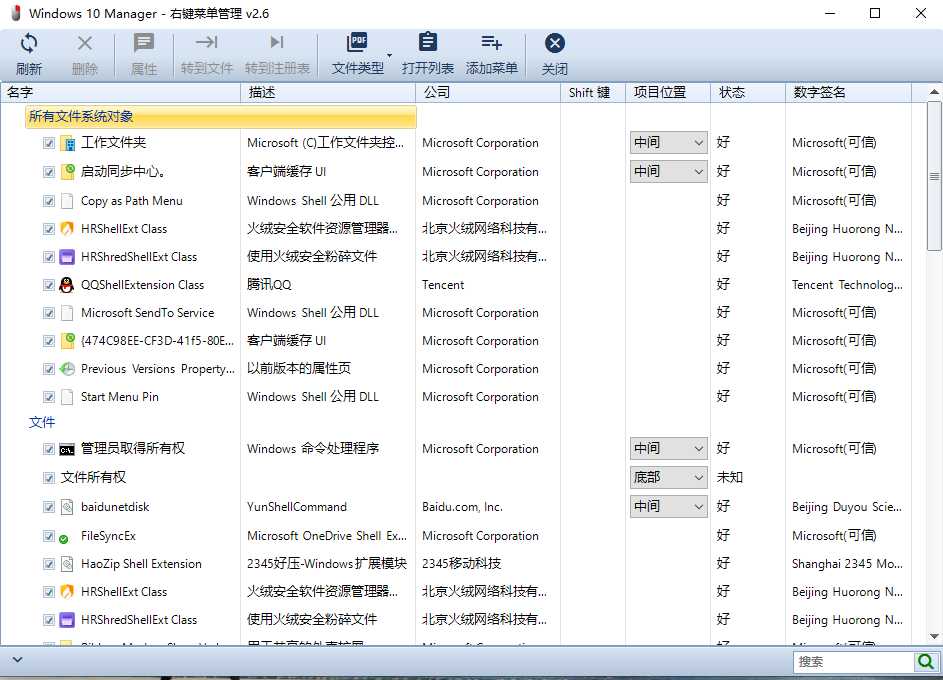Select the Tencent Technolog... signature cell
Screen dimensions: 943x680
847,285
